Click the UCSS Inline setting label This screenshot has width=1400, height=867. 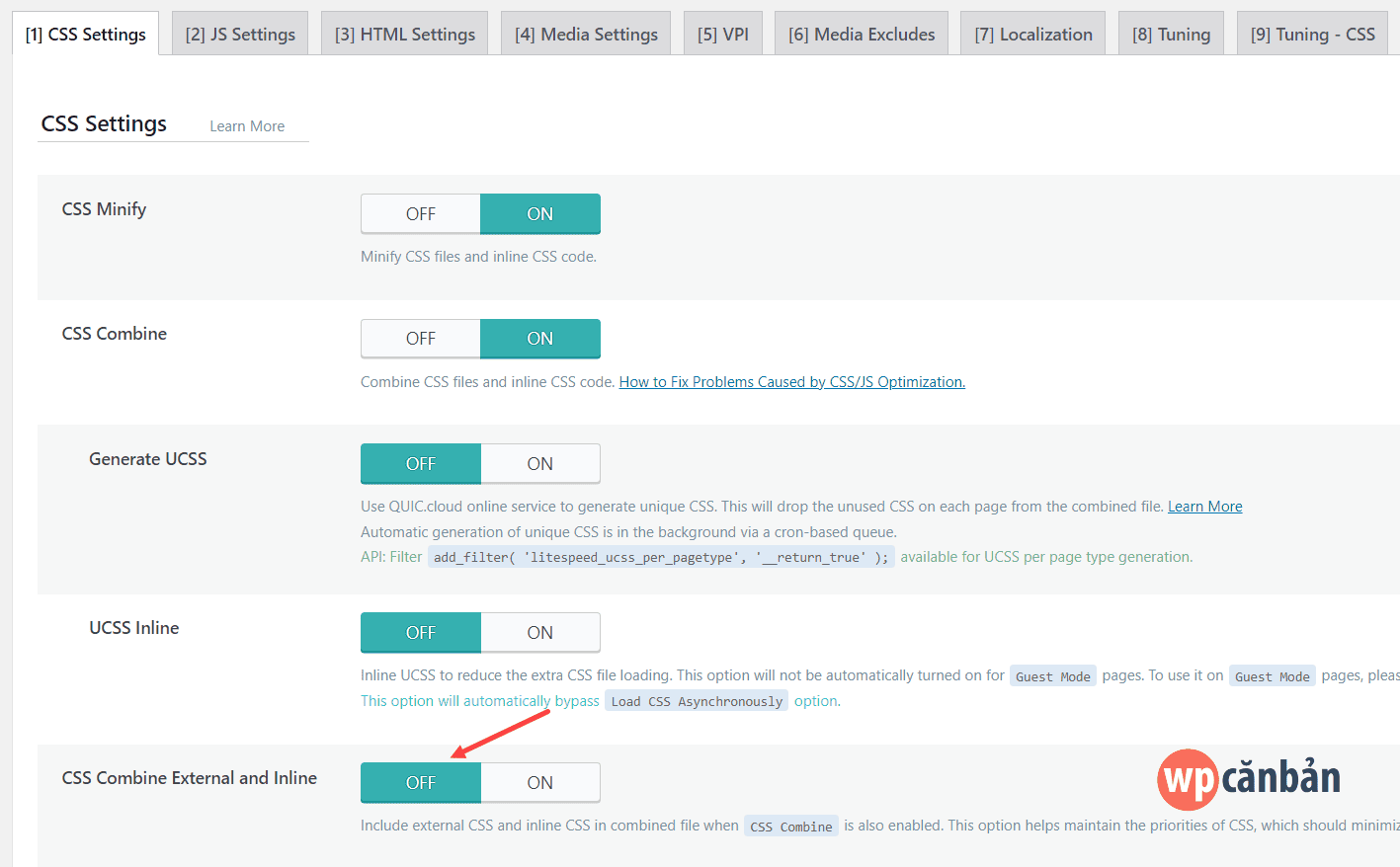pyautogui.click(x=134, y=628)
